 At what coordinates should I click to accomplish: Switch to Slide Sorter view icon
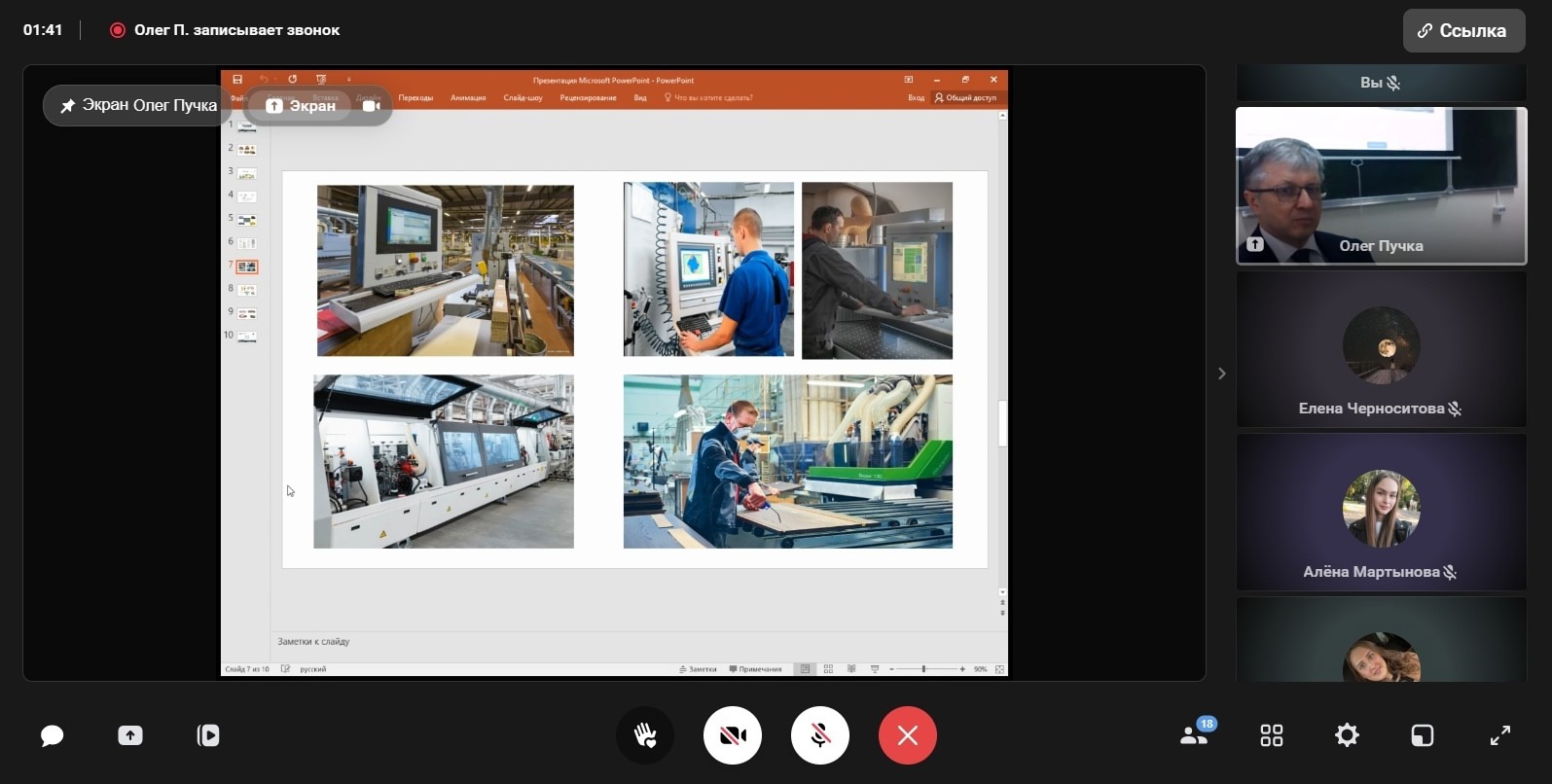(x=828, y=669)
